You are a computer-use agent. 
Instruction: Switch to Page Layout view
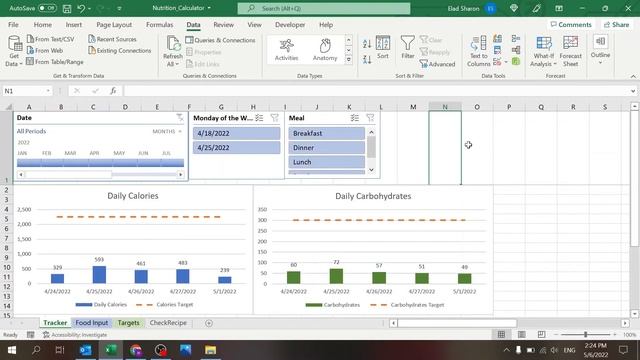(x=521, y=335)
